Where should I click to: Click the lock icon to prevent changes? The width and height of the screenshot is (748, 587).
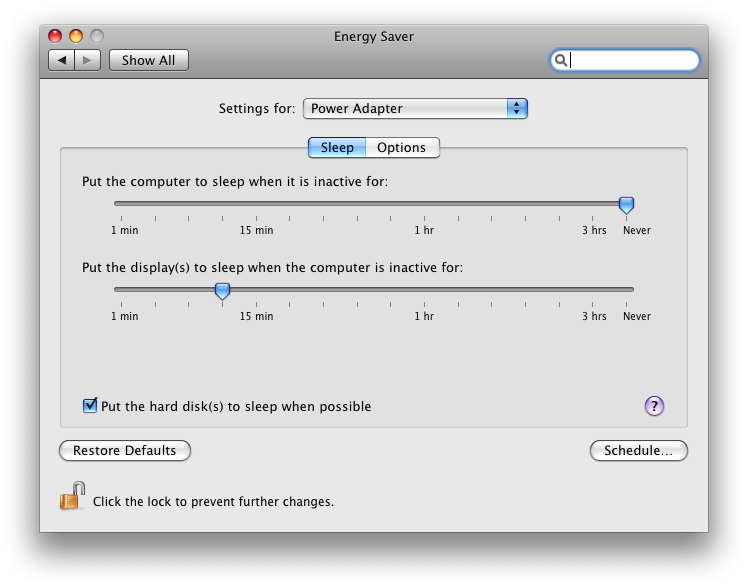pyautogui.click(x=73, y=496)
